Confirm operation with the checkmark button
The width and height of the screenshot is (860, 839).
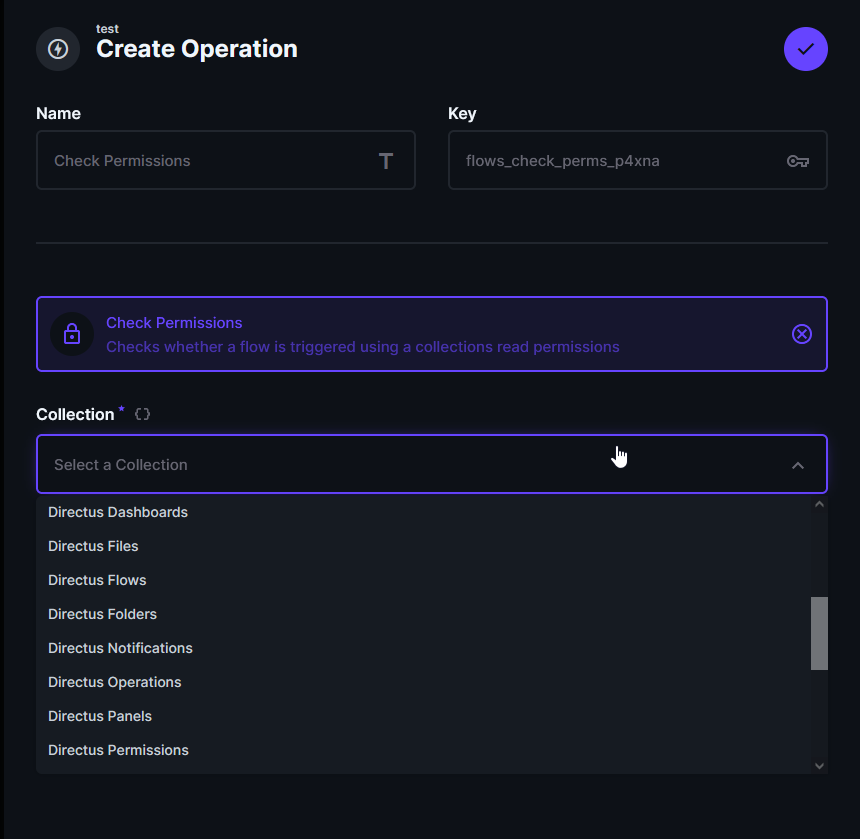[805, 49]
